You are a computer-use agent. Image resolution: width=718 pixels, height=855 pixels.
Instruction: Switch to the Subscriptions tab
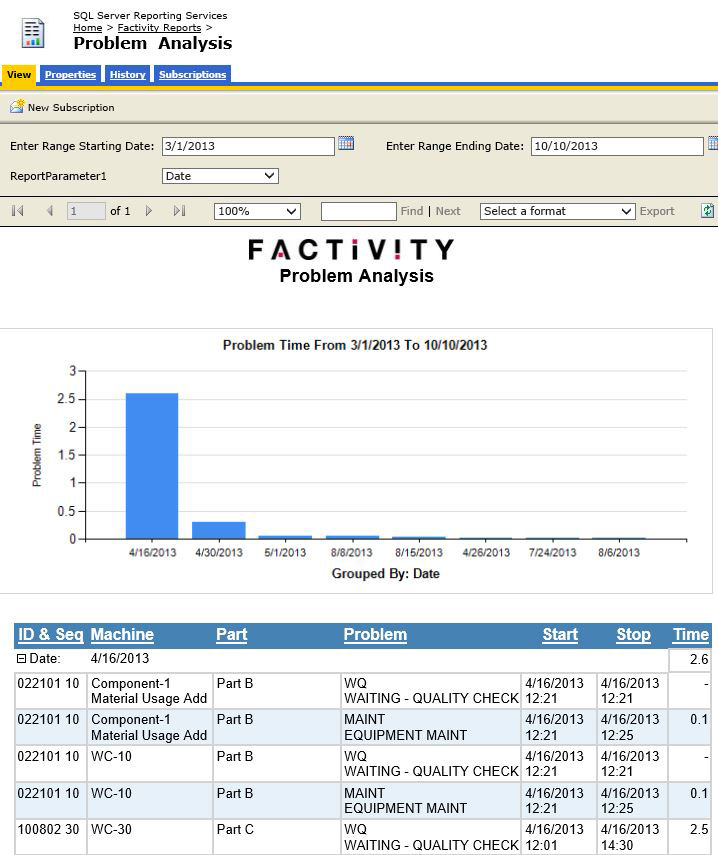(x=192, y=75)
